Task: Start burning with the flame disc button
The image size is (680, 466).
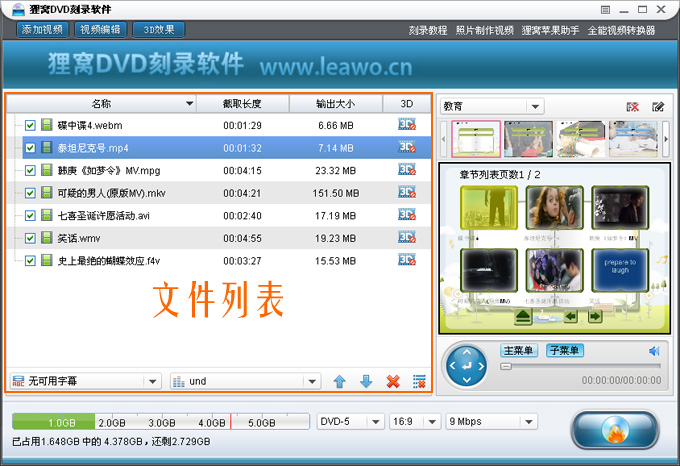Action: [x=615, y=430]
